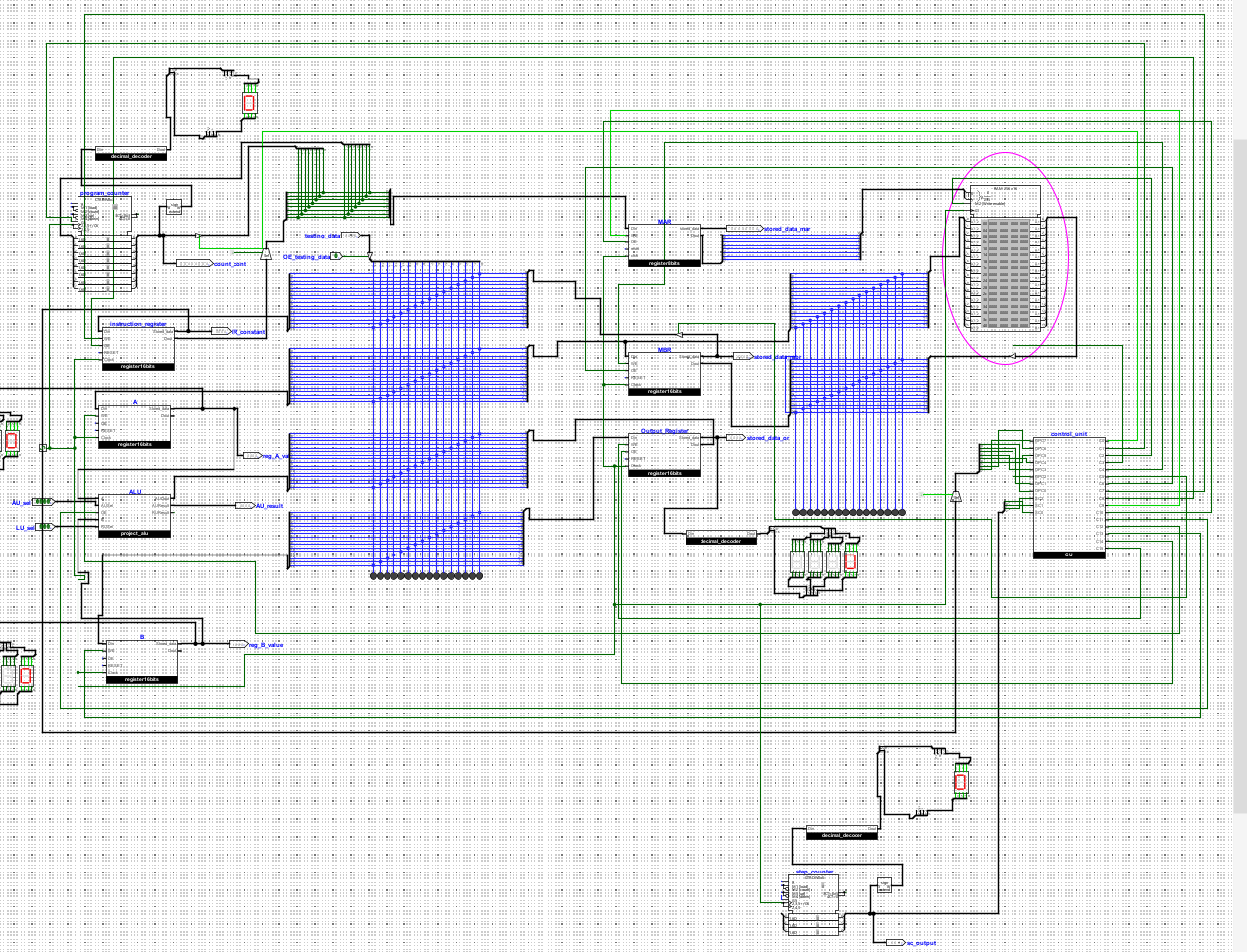This screenshot has width=1247, height=952.
Task: Select the MBR register block
Action: (665, 374)
